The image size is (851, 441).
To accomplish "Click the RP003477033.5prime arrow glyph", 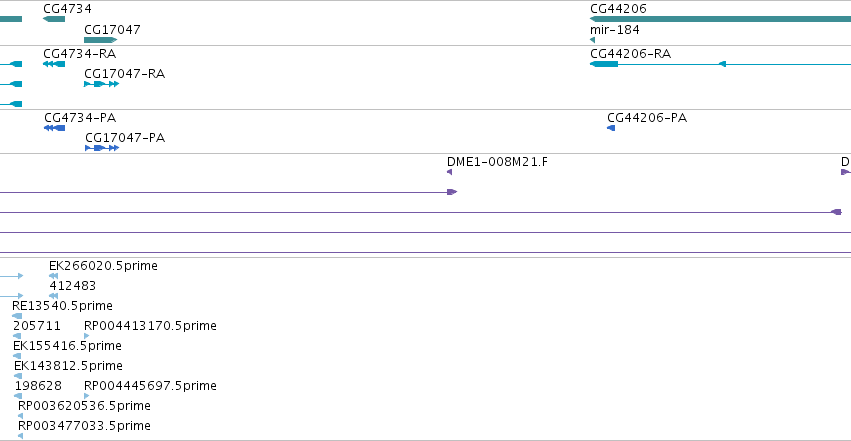I will coord(21,436).
